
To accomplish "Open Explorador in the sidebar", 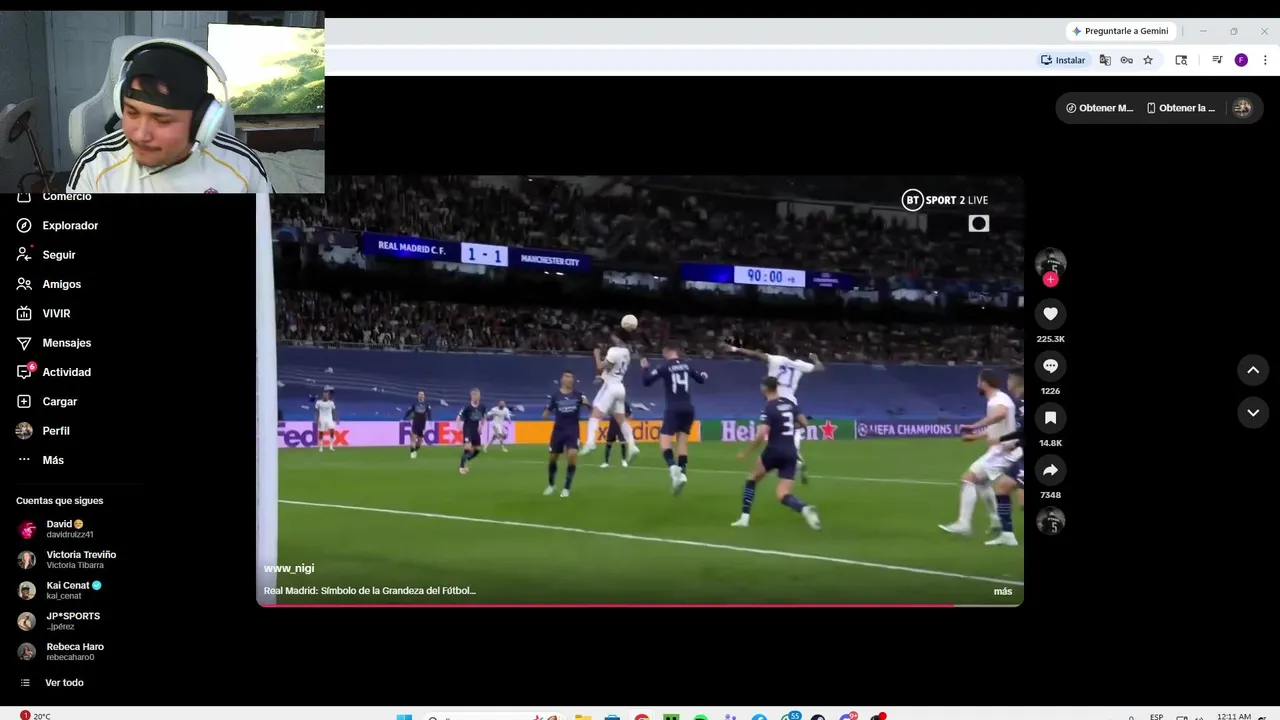I will coord(70,226).
